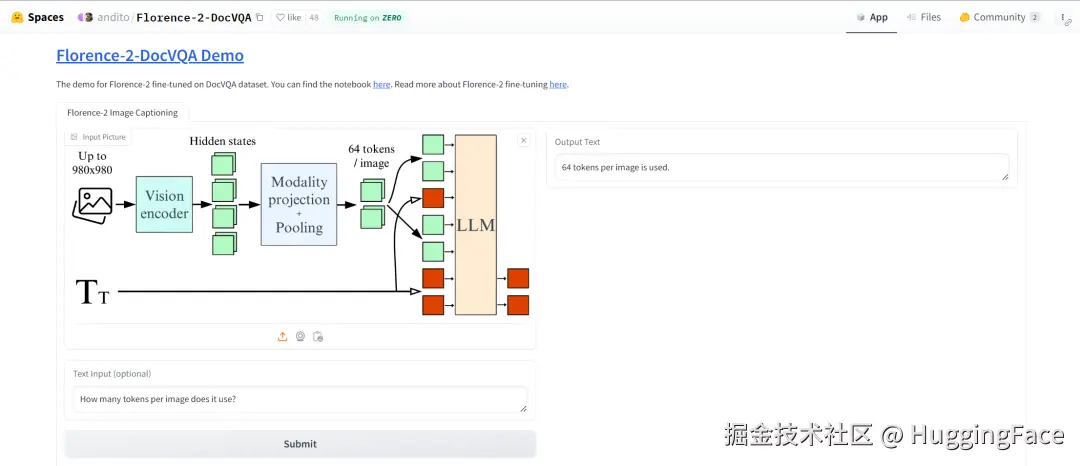Like this space

(x=288, y=17)
